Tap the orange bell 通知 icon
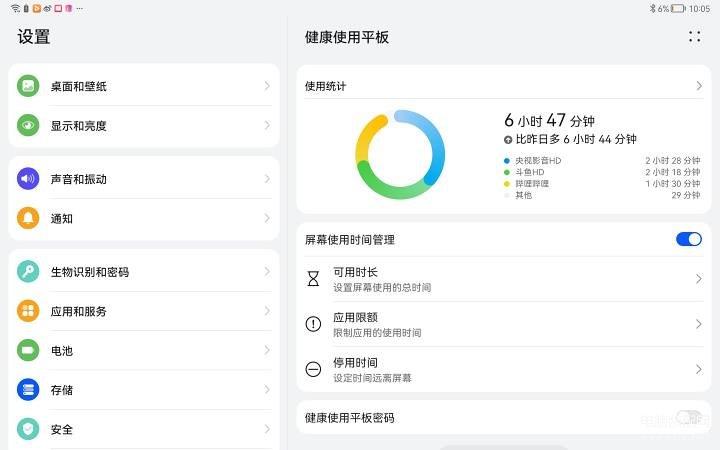The image size is (720, 450). [28, 218]
